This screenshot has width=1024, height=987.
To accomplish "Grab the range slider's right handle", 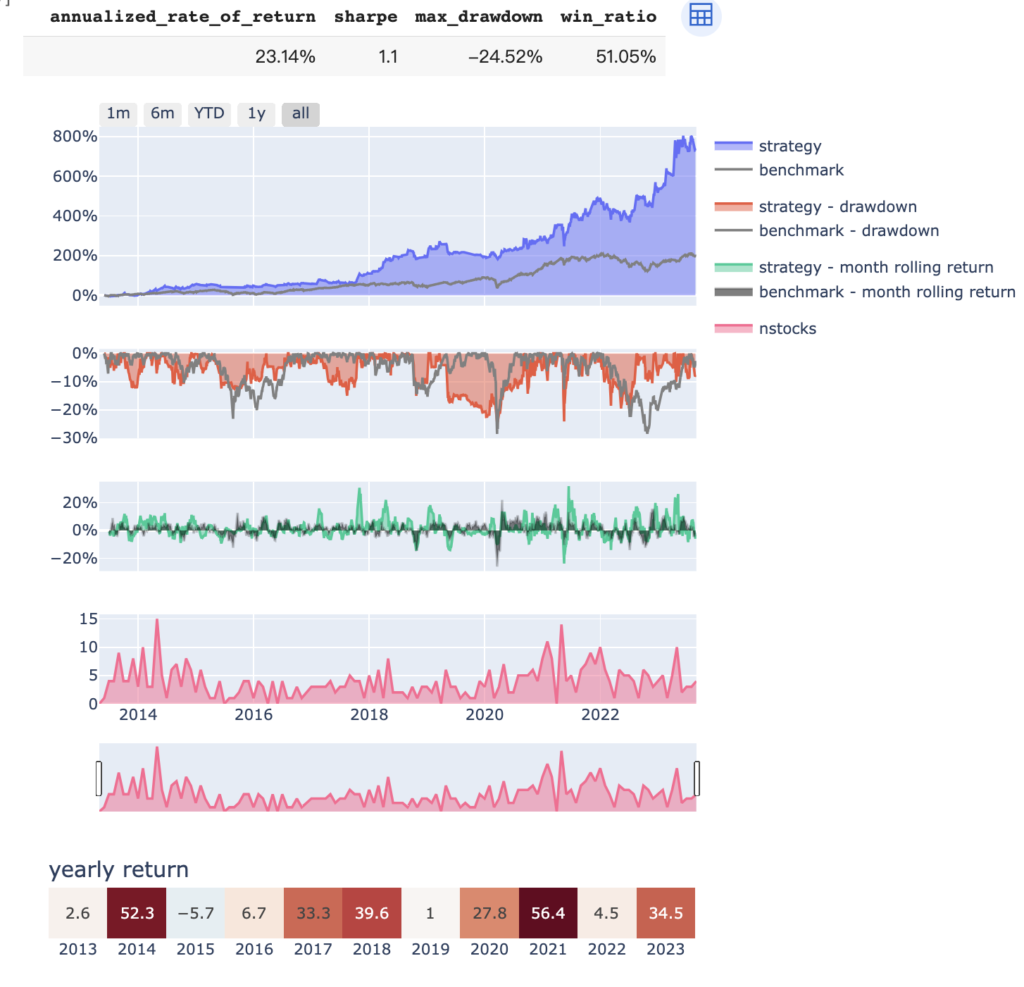I will (x=697, y=778).
